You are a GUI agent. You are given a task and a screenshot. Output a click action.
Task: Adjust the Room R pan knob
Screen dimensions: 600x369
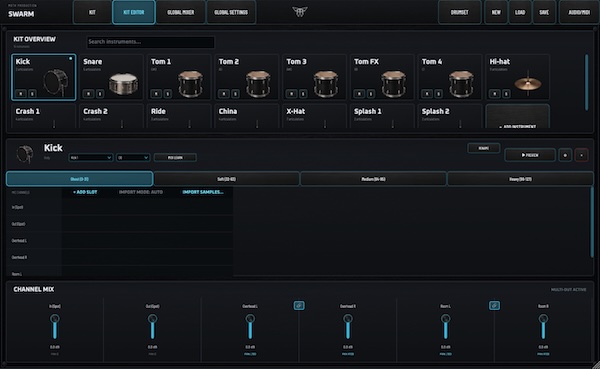[x=543, y=318]
